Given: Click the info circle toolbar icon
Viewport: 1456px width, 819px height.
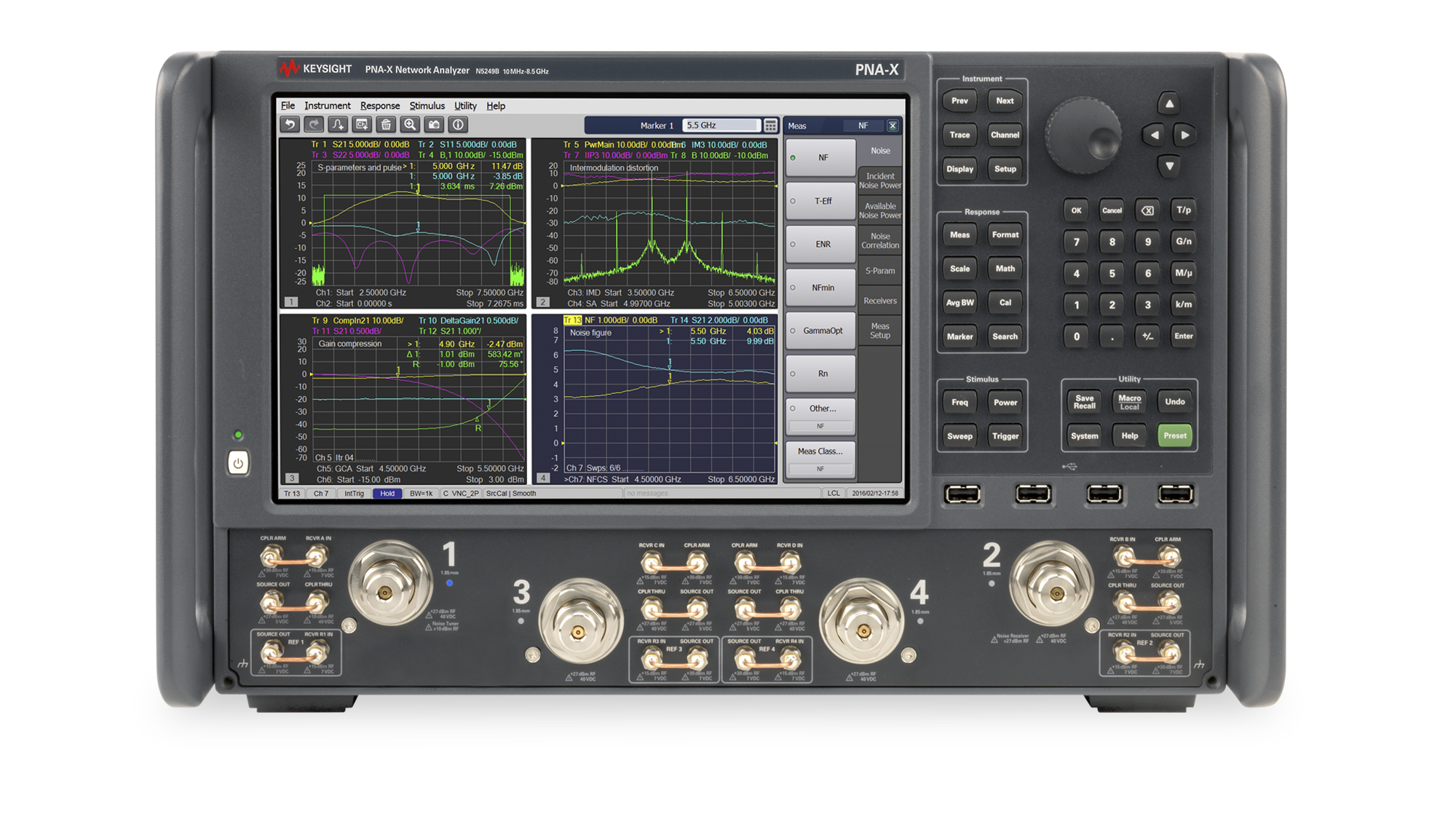Looking at the screenshot, I should click(458, 125).
